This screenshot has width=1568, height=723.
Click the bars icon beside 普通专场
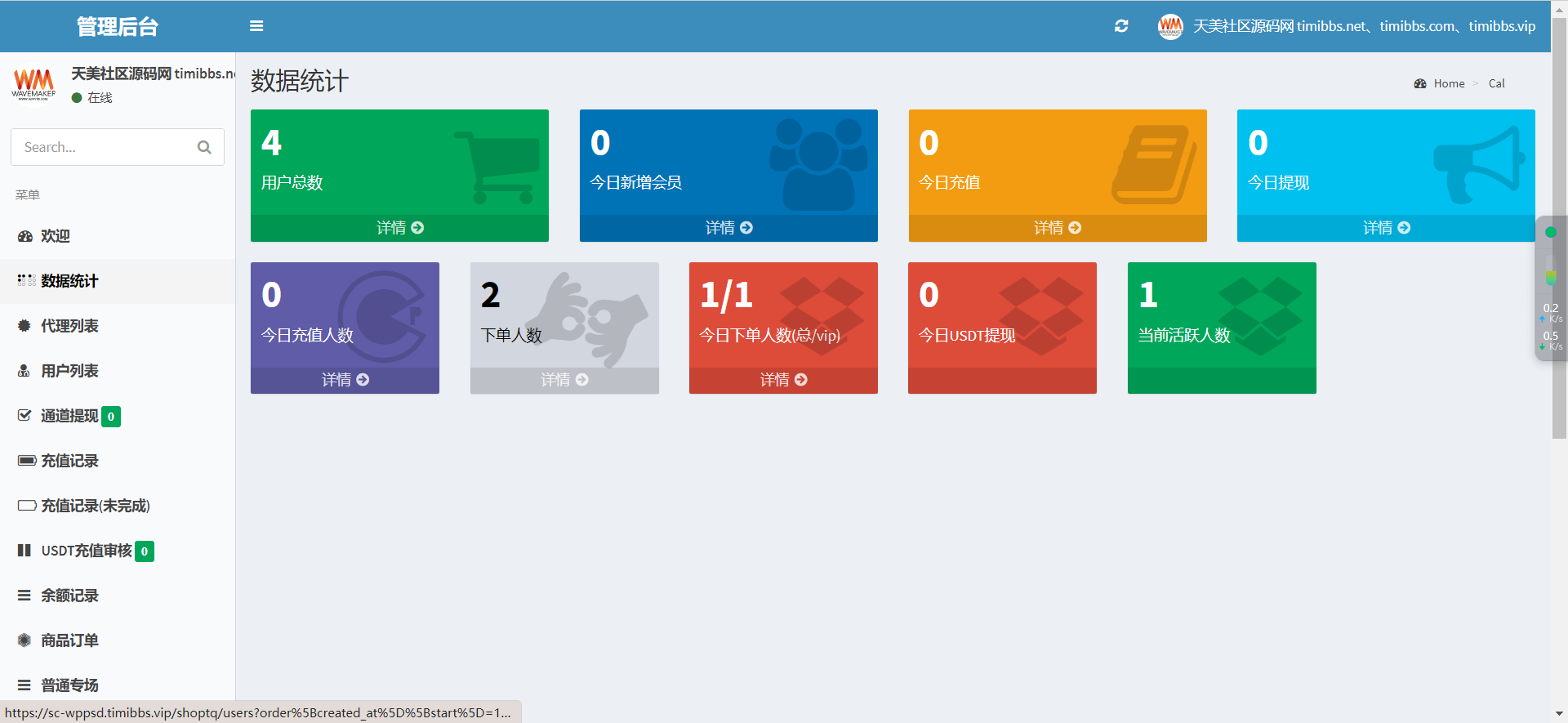click(x=24, y=685)
